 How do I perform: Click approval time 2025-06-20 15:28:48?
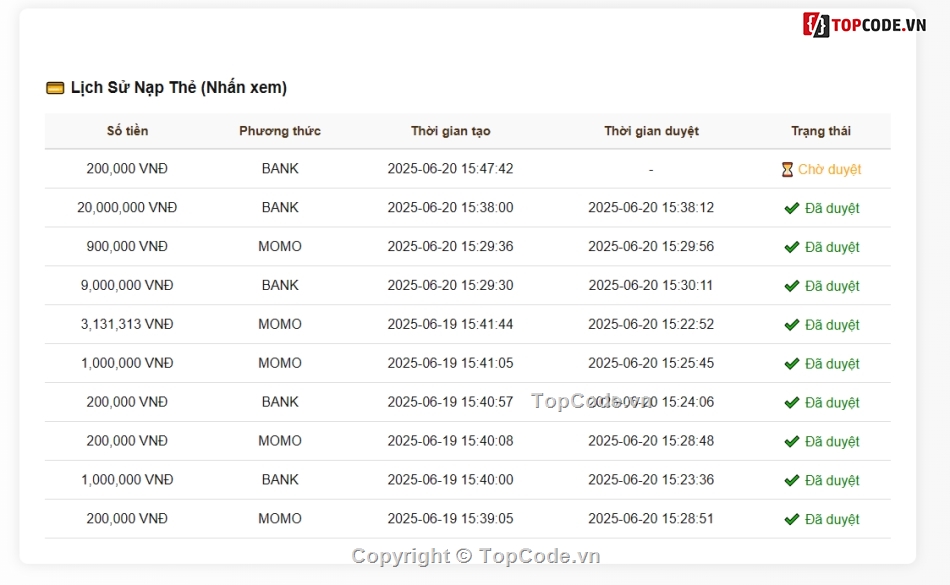[x=651, y=440]
